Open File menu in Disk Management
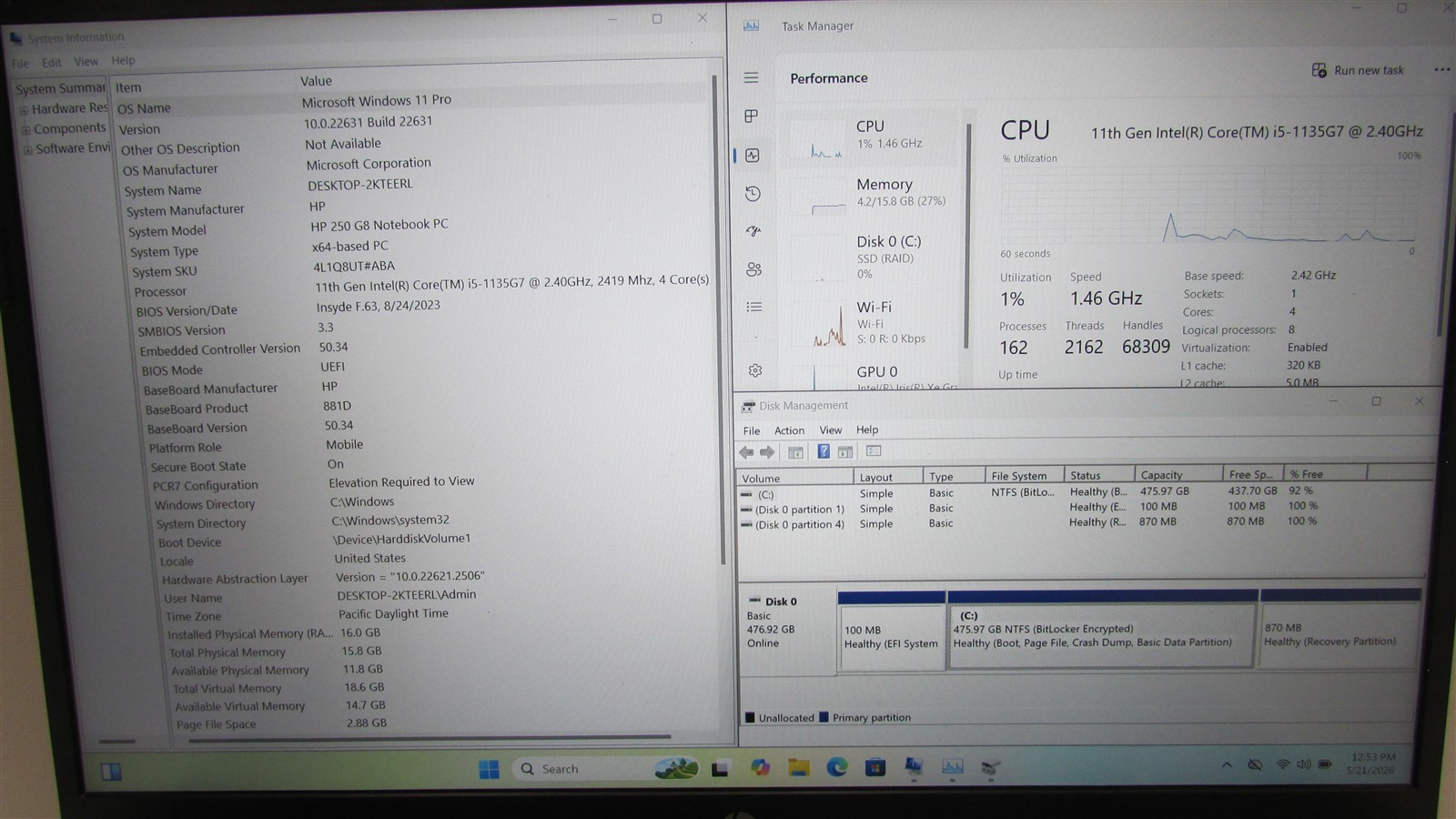1456x819 pixels. (752, 430)
